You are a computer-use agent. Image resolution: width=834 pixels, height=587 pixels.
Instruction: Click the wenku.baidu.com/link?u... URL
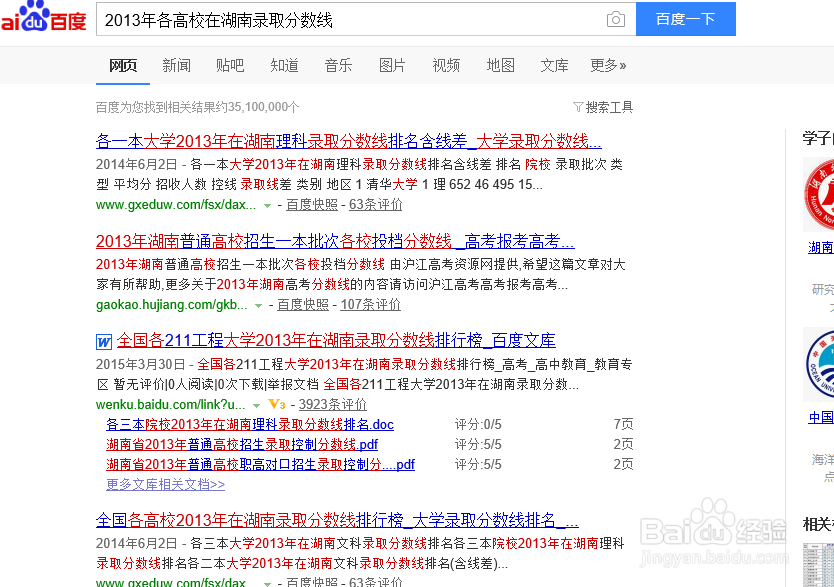pos(170,405)
